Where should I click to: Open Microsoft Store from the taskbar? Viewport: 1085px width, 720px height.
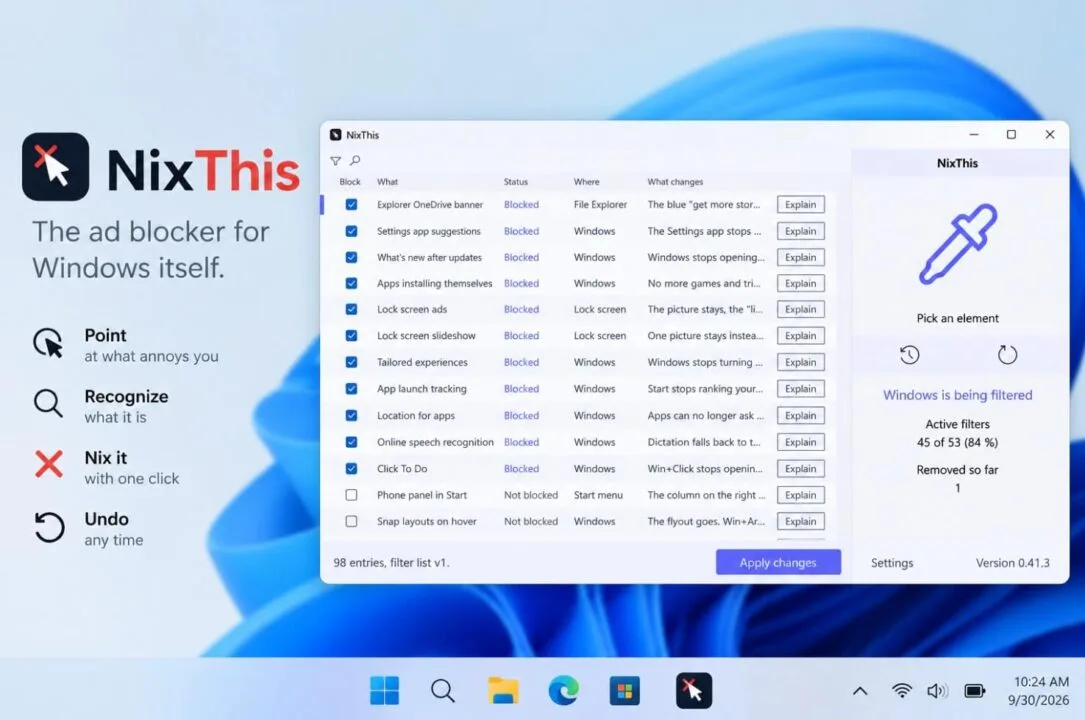pyautogui.click(x=624, y=690)
